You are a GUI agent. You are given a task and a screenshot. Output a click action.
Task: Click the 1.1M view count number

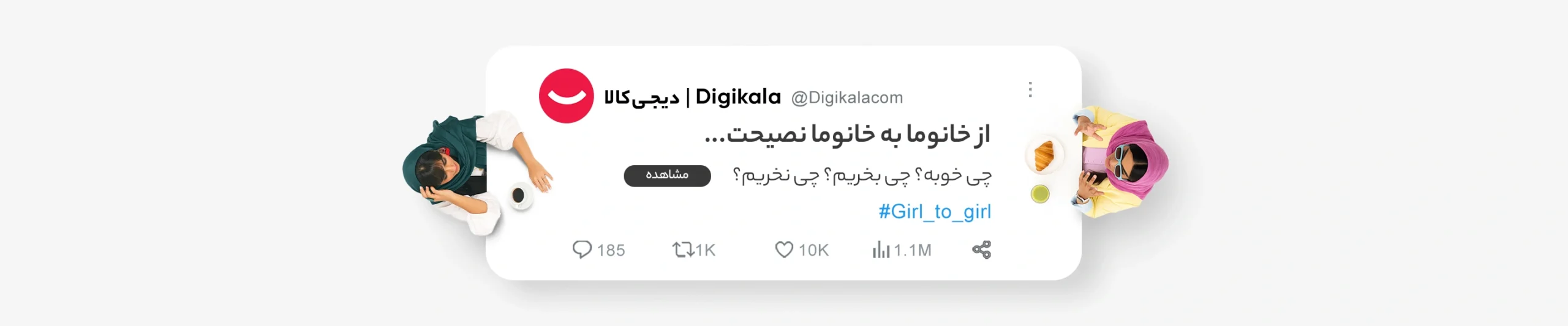click(x=912, y=250)
